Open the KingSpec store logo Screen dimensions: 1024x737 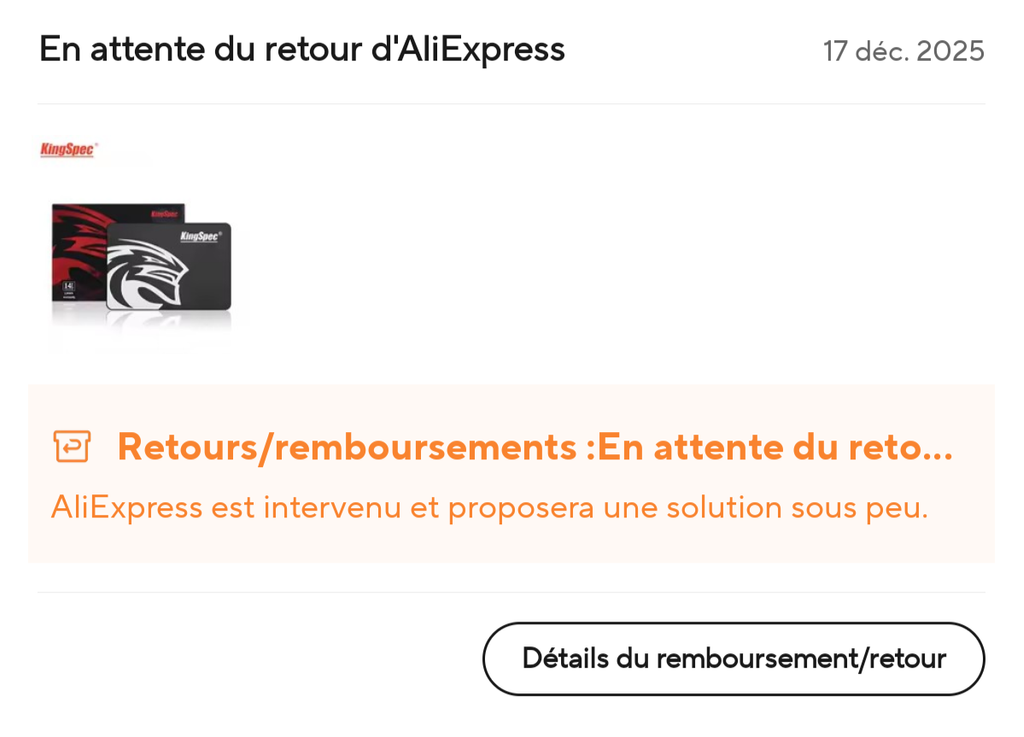tap(69, 149)
